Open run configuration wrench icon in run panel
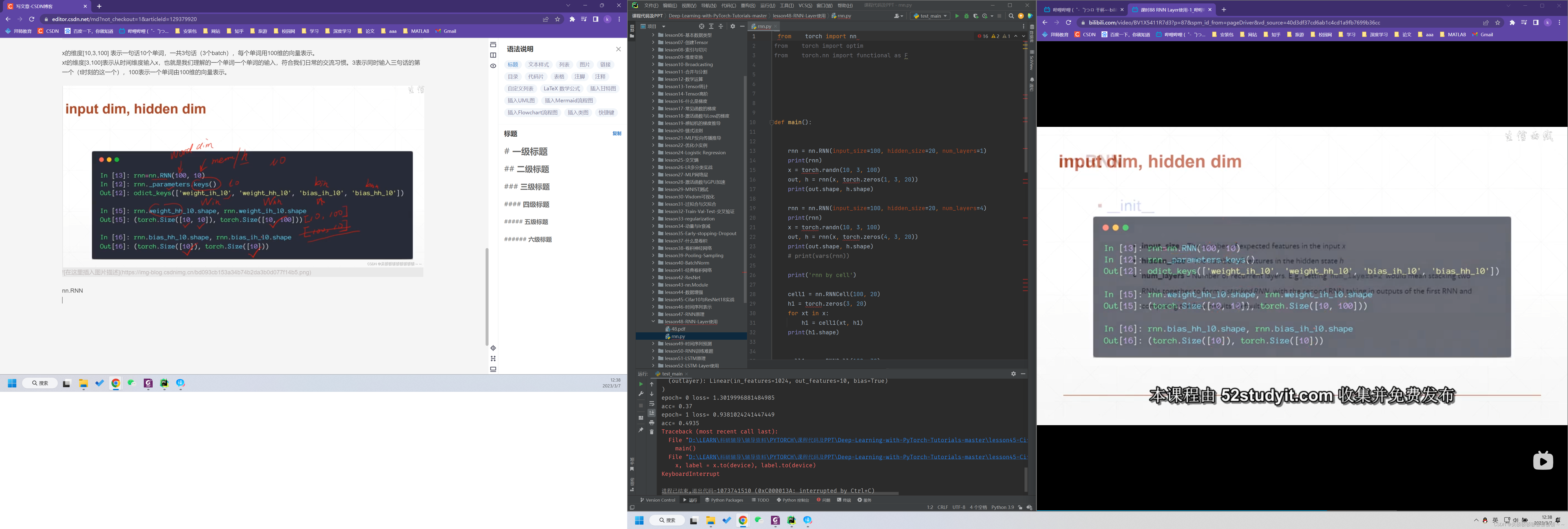Viewport: 1568px width, 529px height. [x=640, y=394]
